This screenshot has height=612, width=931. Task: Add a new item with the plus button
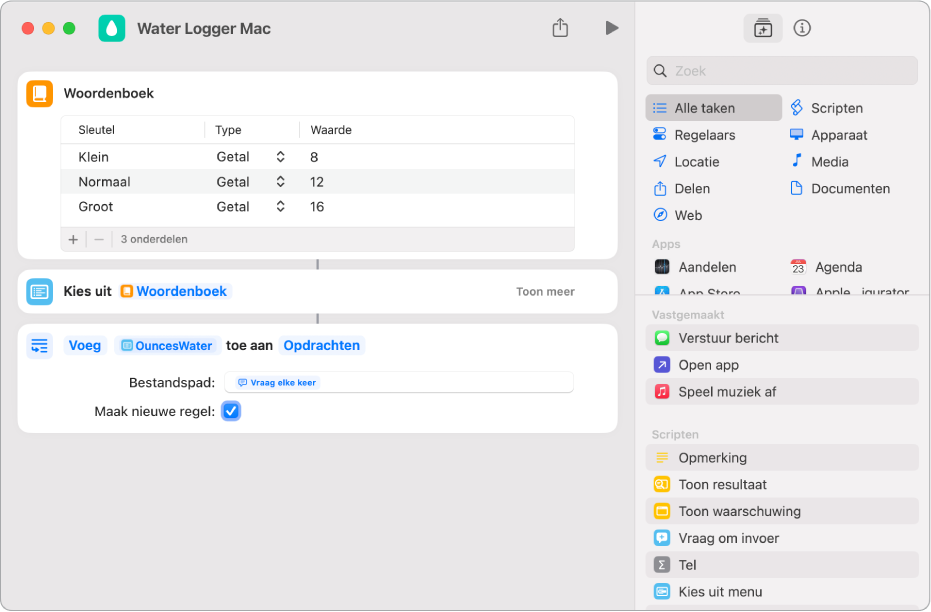73,239
